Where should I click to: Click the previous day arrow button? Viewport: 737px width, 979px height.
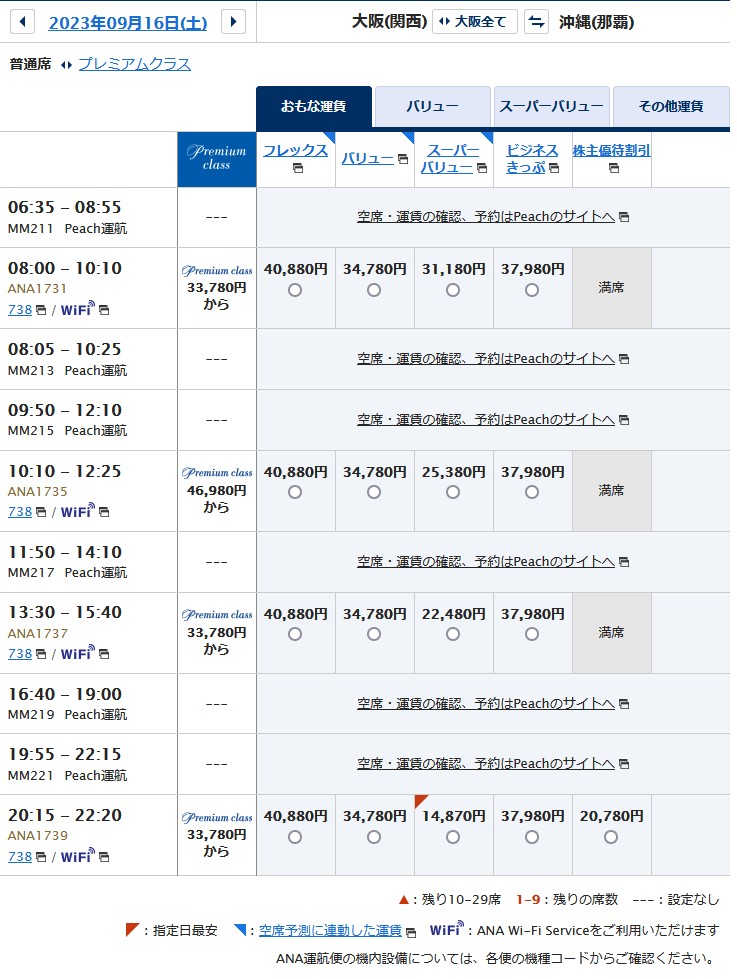22,21
